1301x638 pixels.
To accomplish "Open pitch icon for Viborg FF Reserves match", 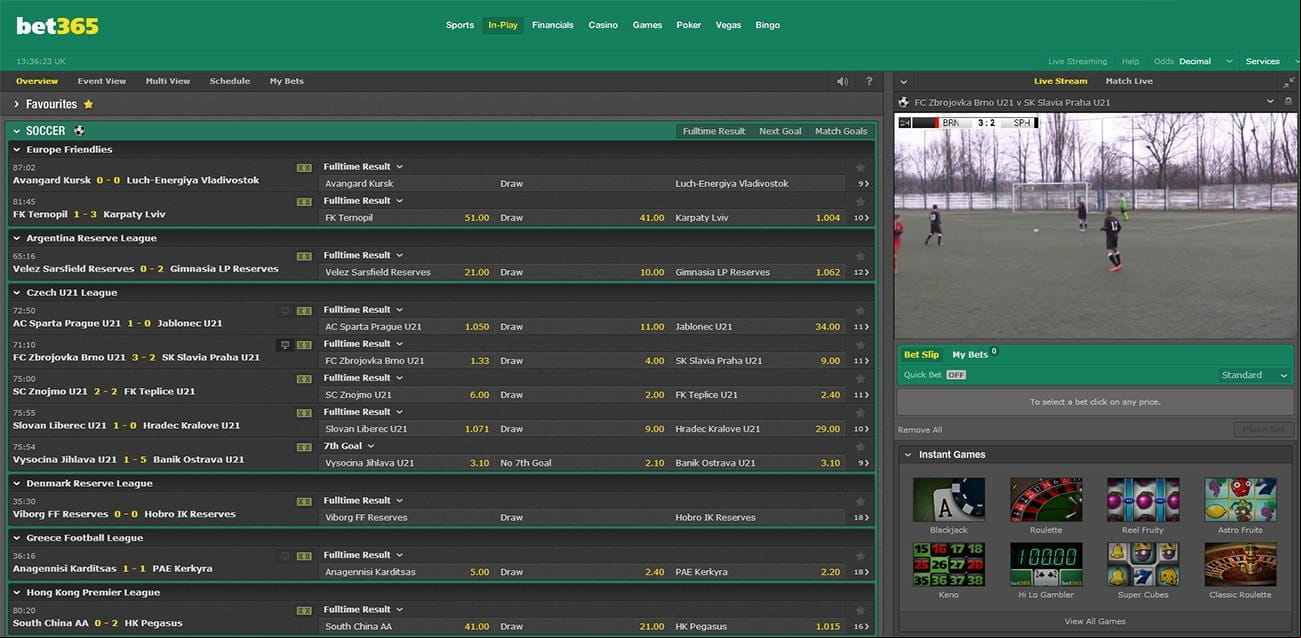I will click(x=304, y=501).
